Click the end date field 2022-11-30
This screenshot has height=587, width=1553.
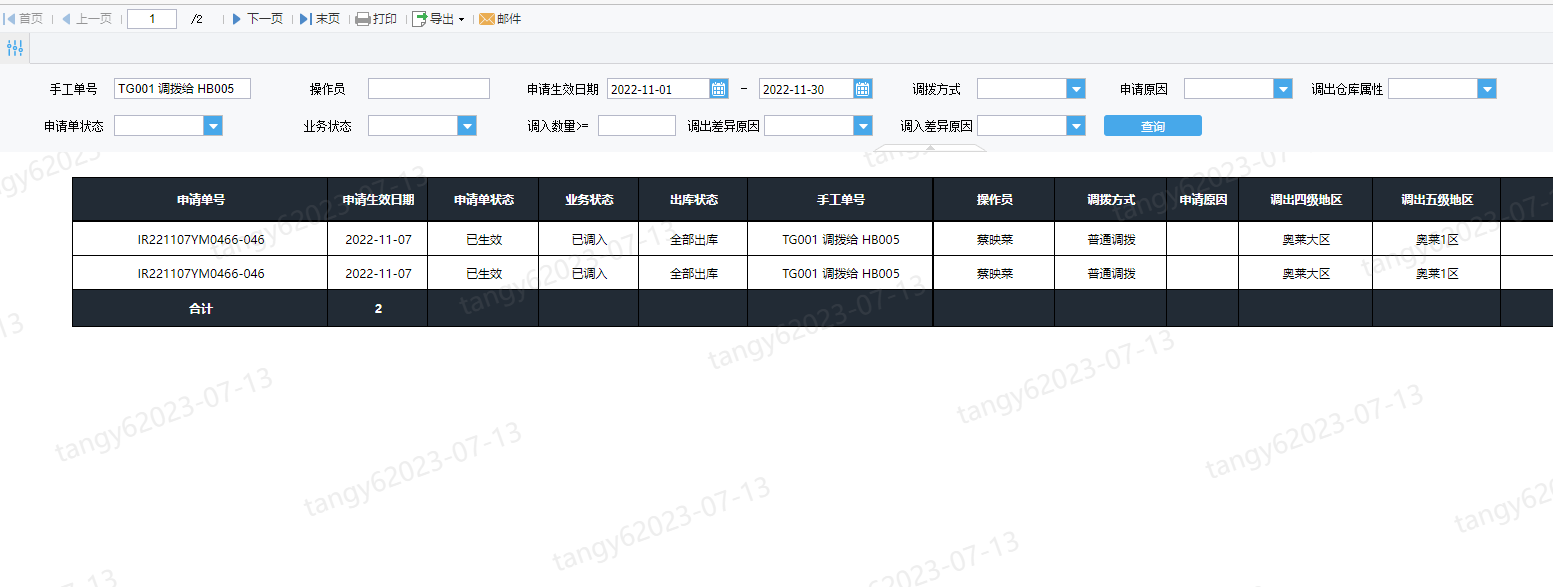pyautogui.click(x=807, y=89)
